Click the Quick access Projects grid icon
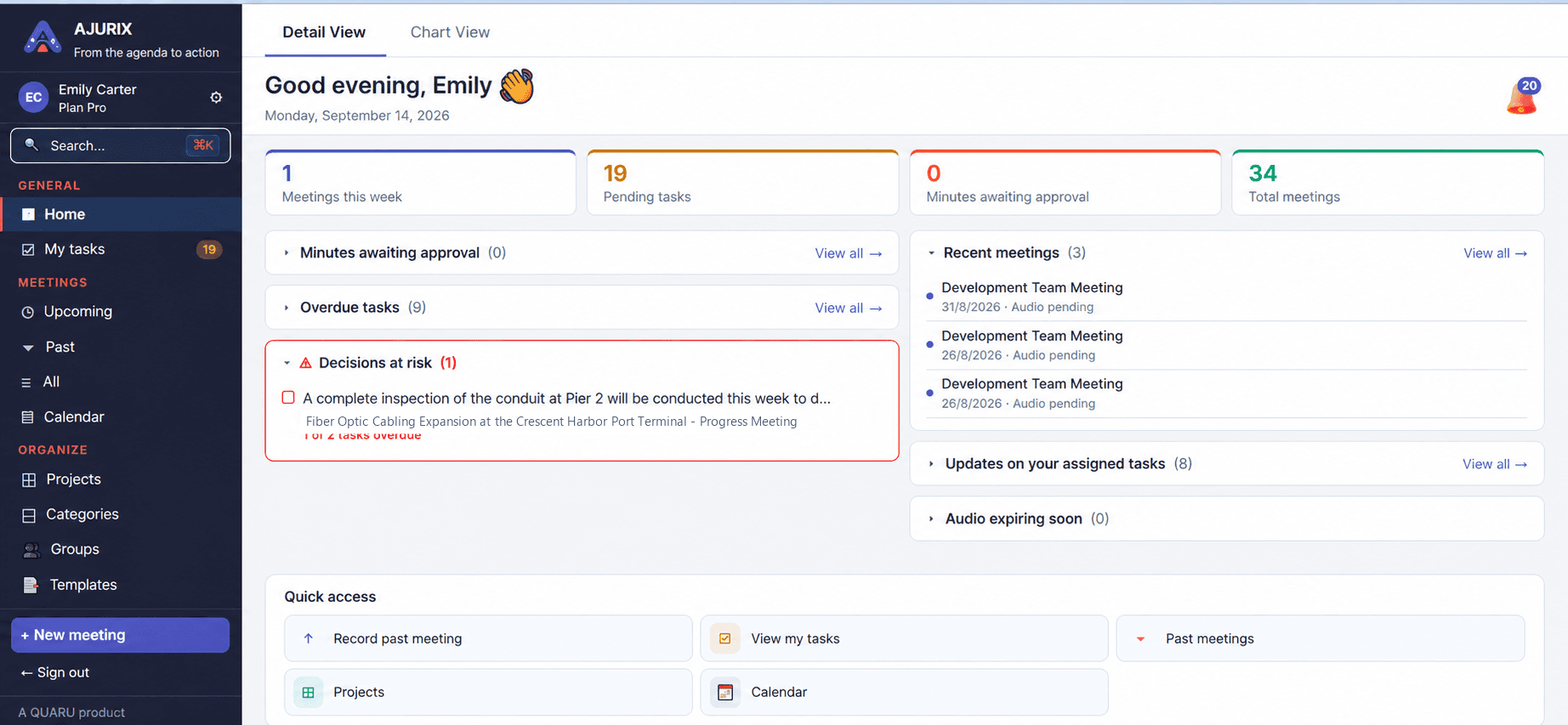 click(309, 692)
